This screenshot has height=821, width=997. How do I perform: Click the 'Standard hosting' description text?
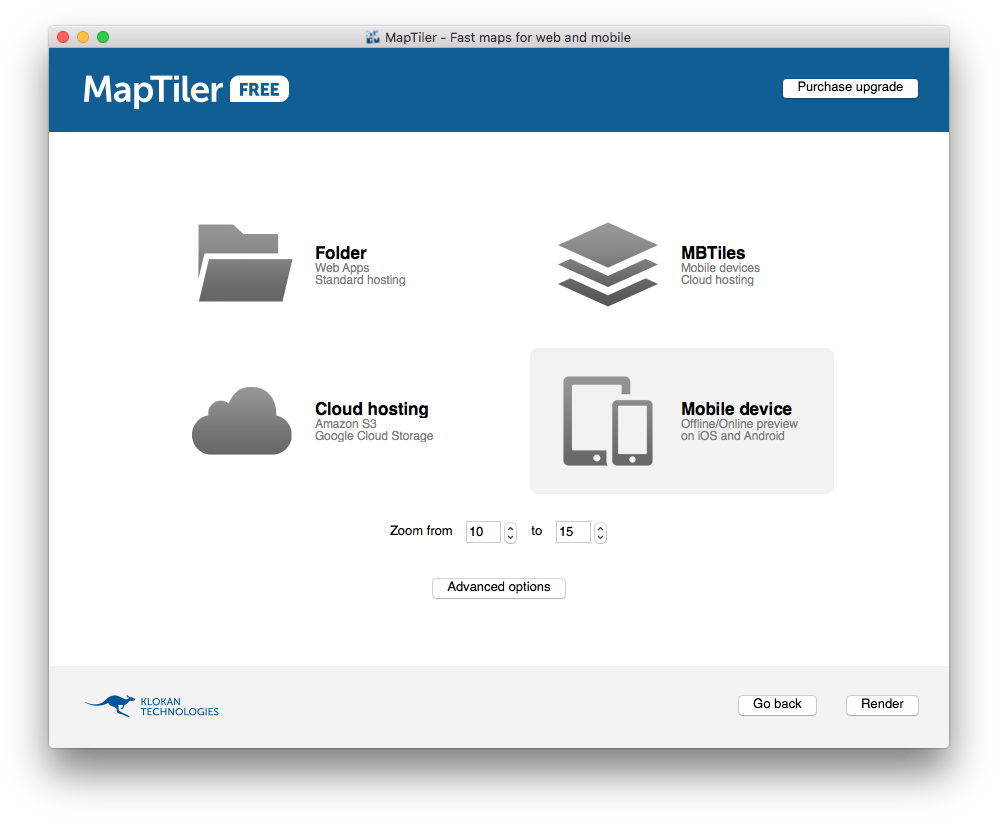(x=360, y=280)
